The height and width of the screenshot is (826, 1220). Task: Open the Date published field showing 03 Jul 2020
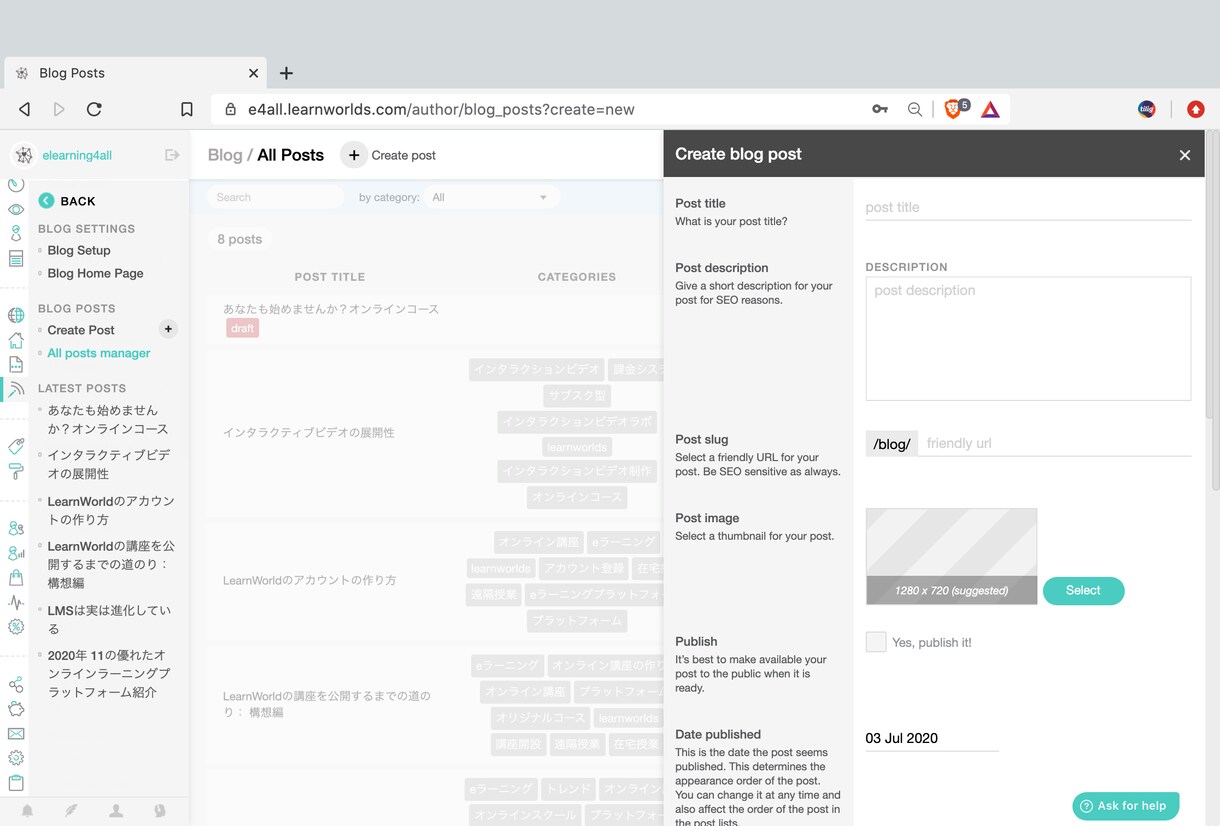tap(932, 738)
